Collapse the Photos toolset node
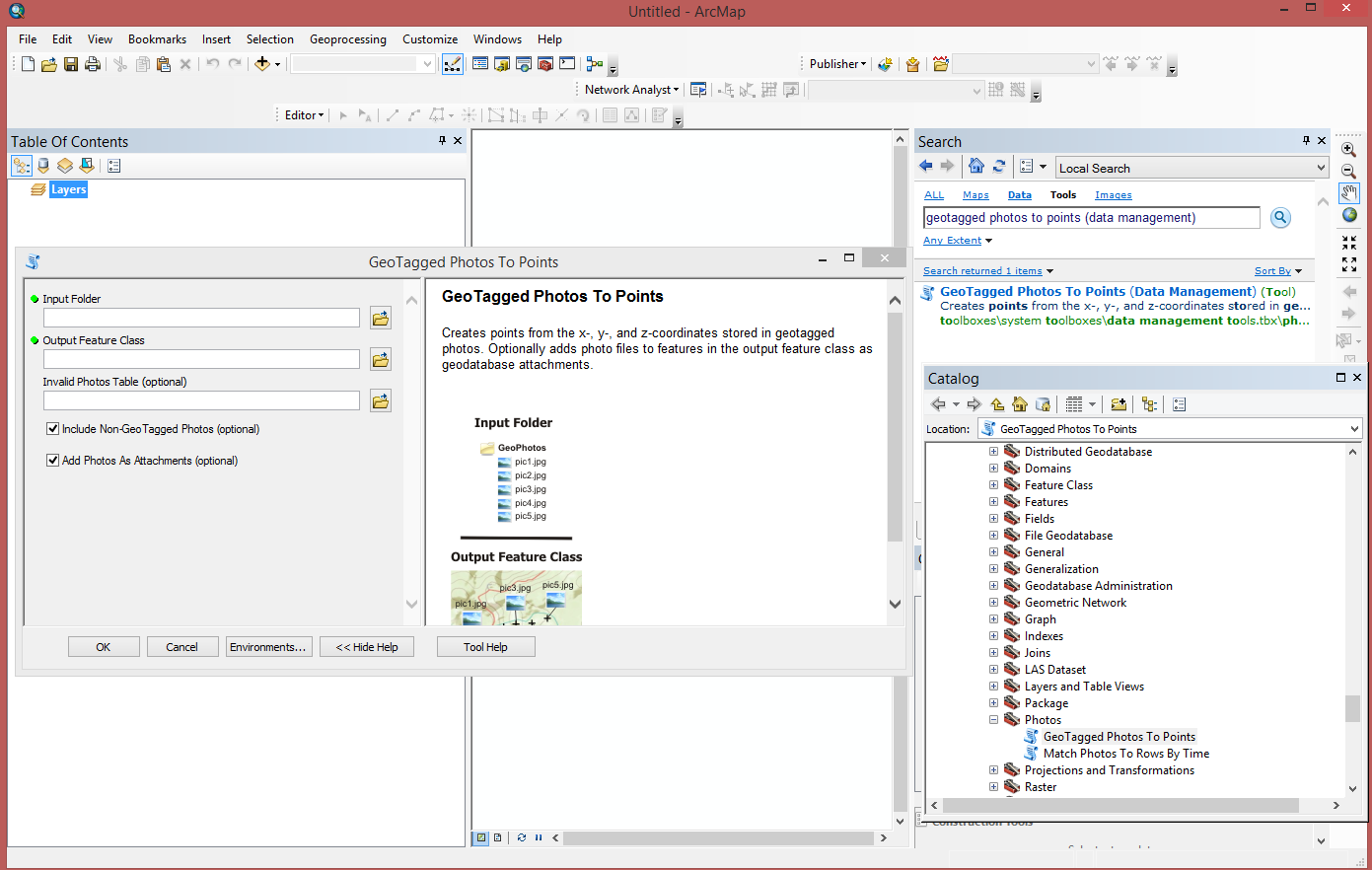Image resolution: width=1372 pixels, height=870 pixels. 994,720
